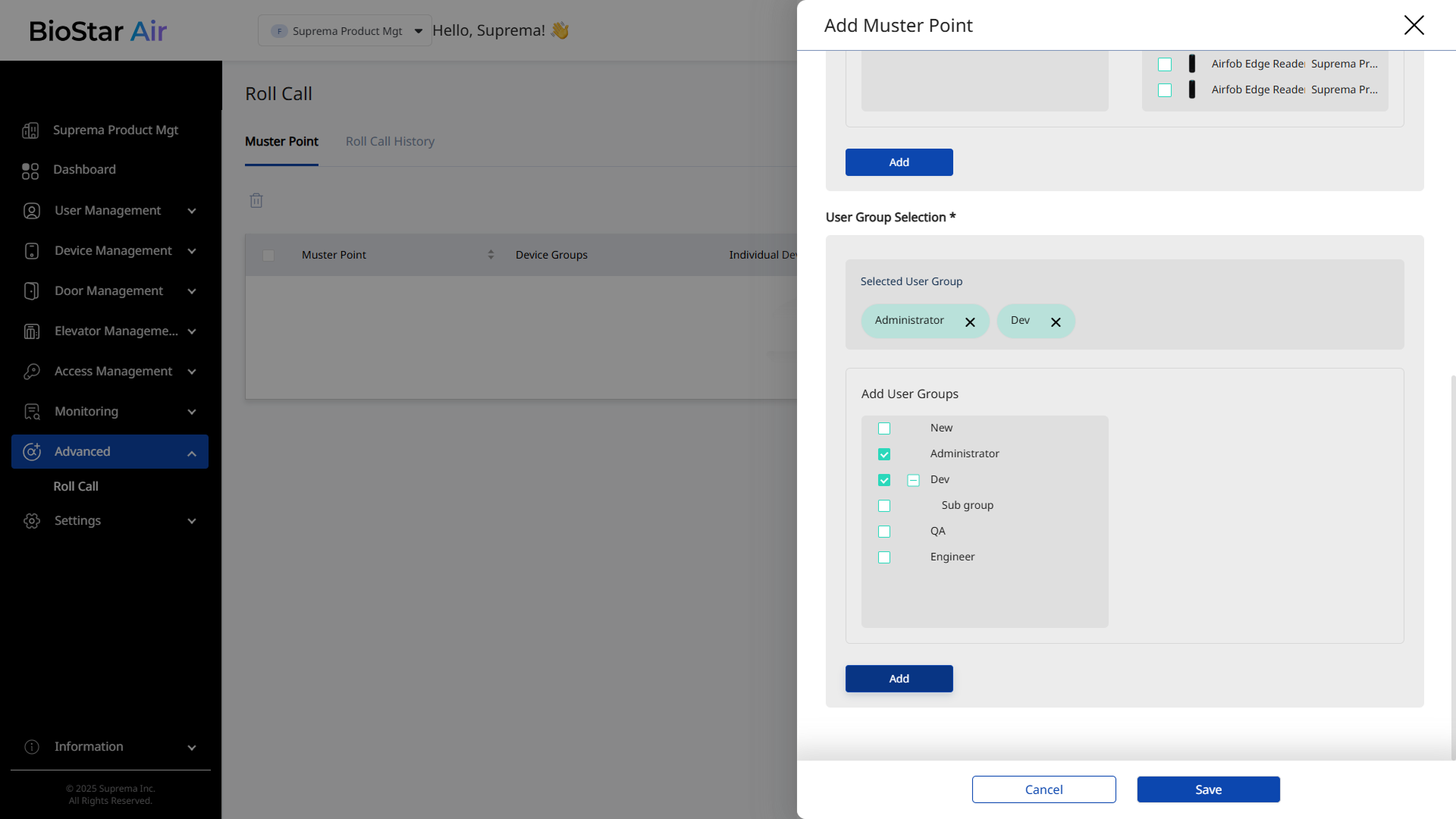Check the QA user group checkbox
1456x819 pixels.
pos(884,532)
